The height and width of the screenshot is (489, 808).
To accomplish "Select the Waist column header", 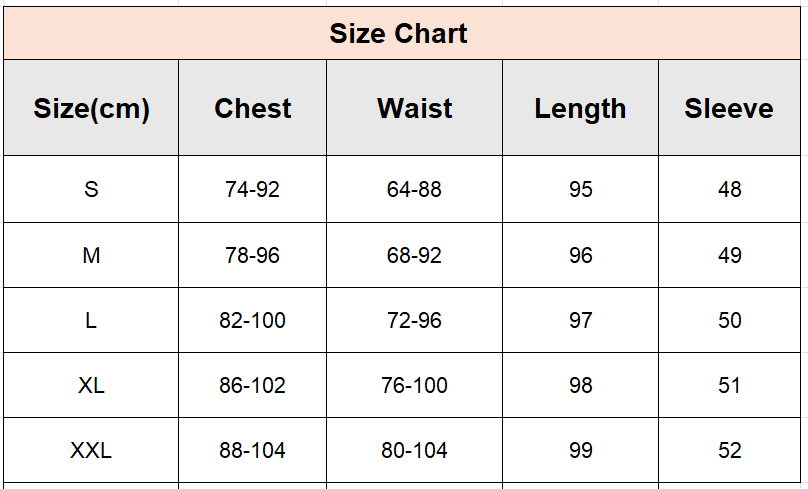I will (414, 108).
